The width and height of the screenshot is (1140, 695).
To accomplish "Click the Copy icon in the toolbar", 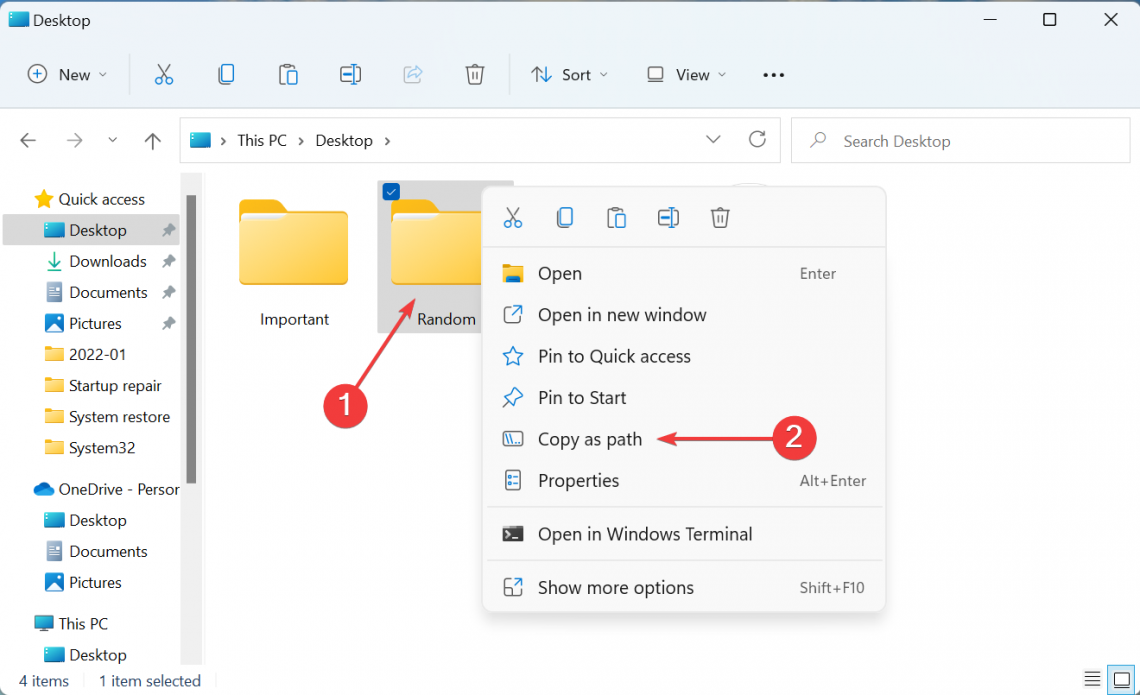I will click(x=226, y=74).
